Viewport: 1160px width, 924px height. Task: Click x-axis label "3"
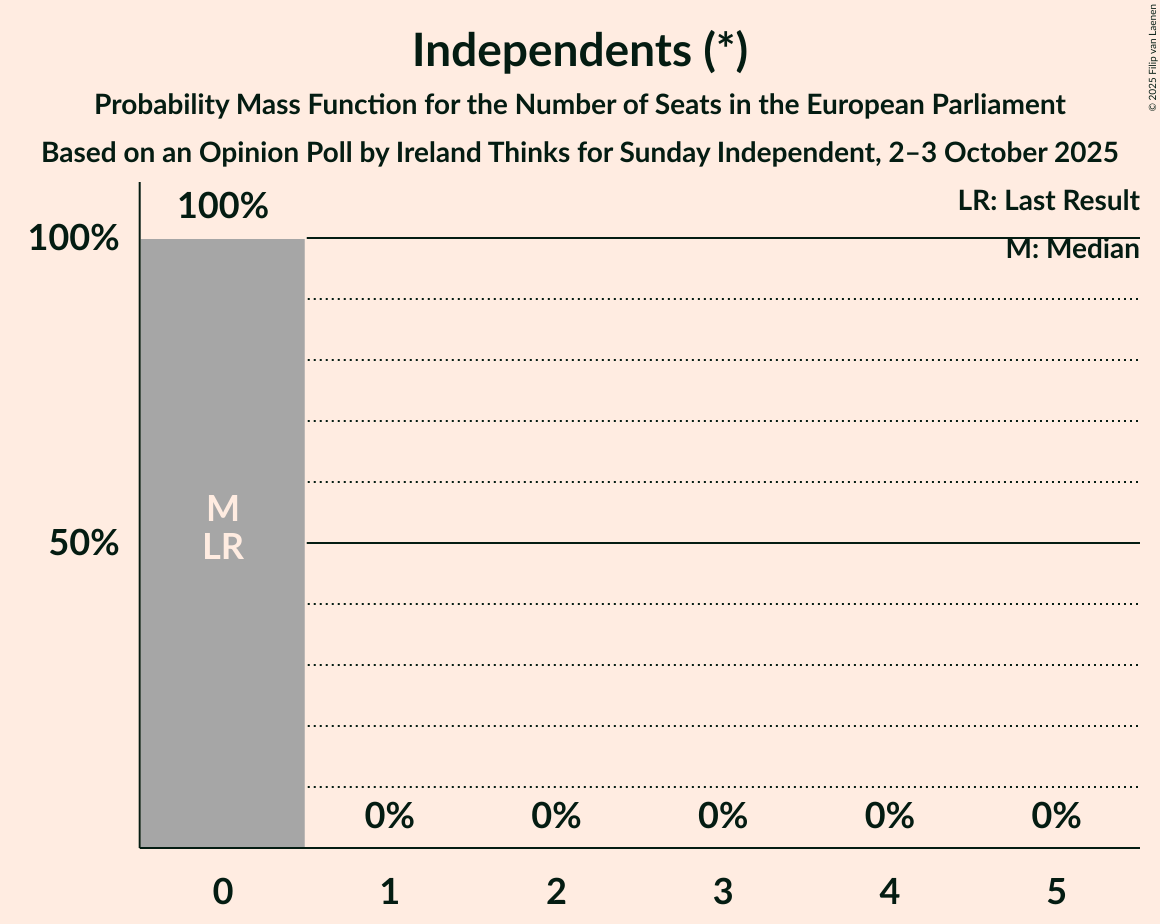click(723, 891)
